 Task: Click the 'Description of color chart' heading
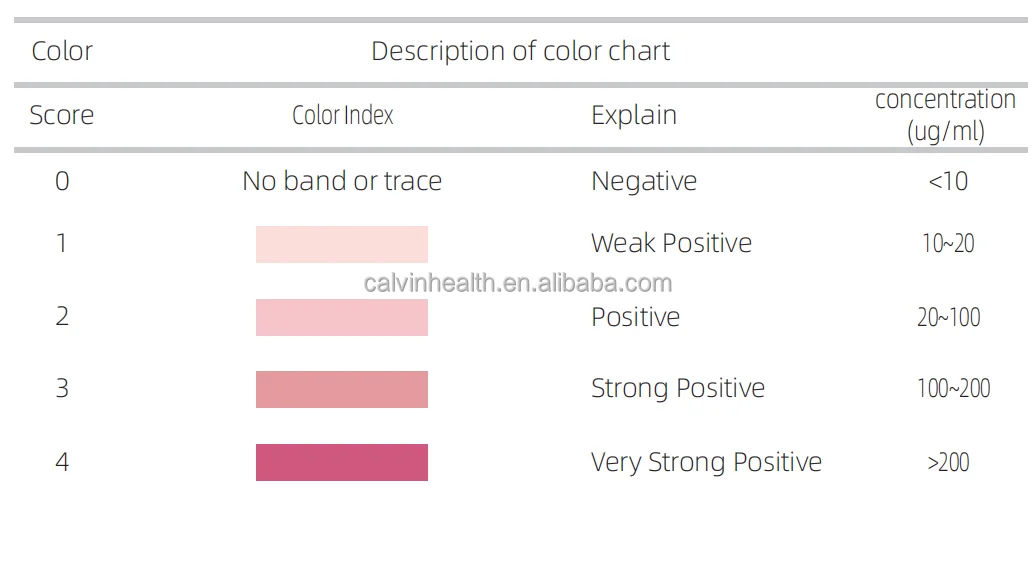[x=520, y=51]
